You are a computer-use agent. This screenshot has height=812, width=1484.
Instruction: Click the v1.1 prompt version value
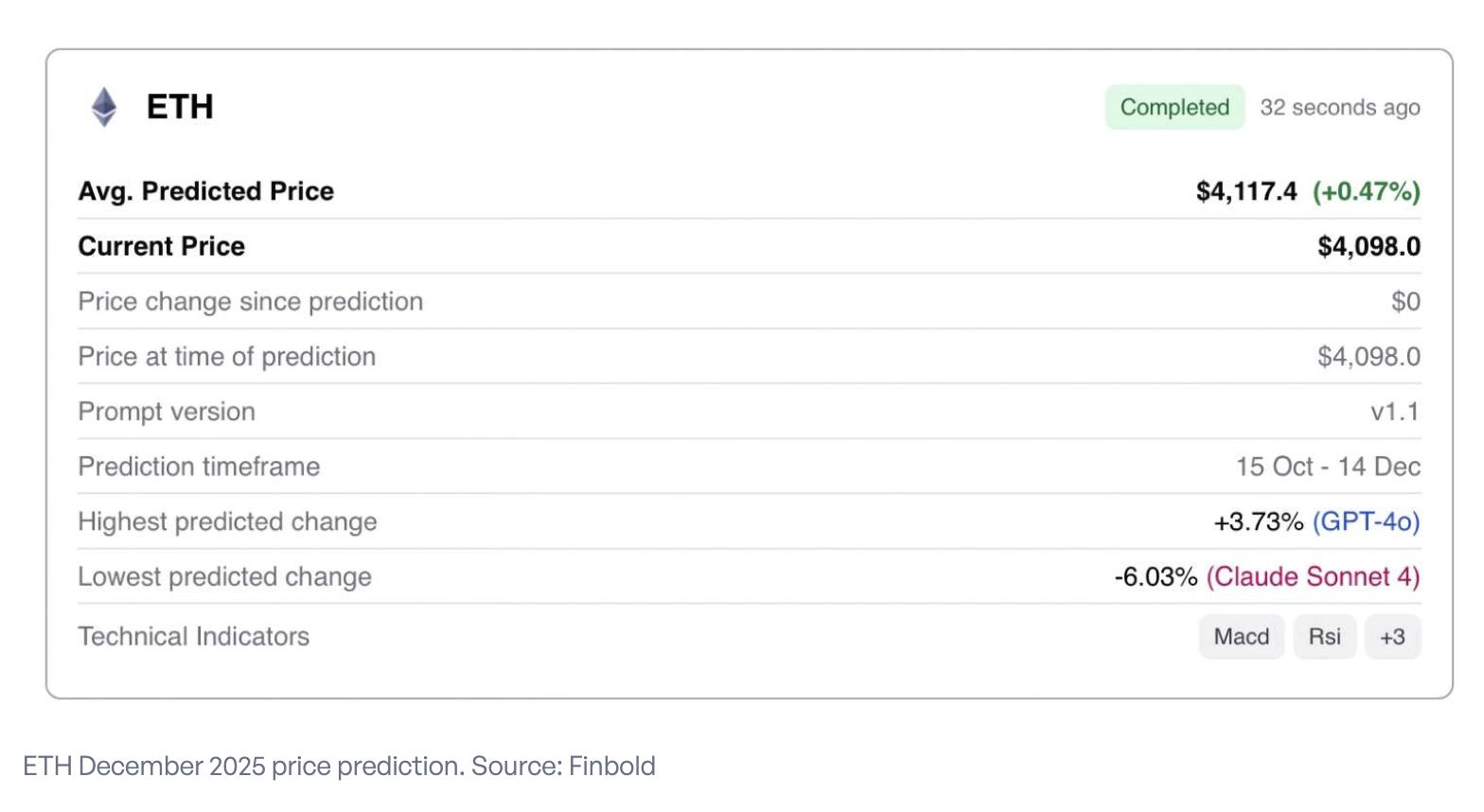[1395, 412]
